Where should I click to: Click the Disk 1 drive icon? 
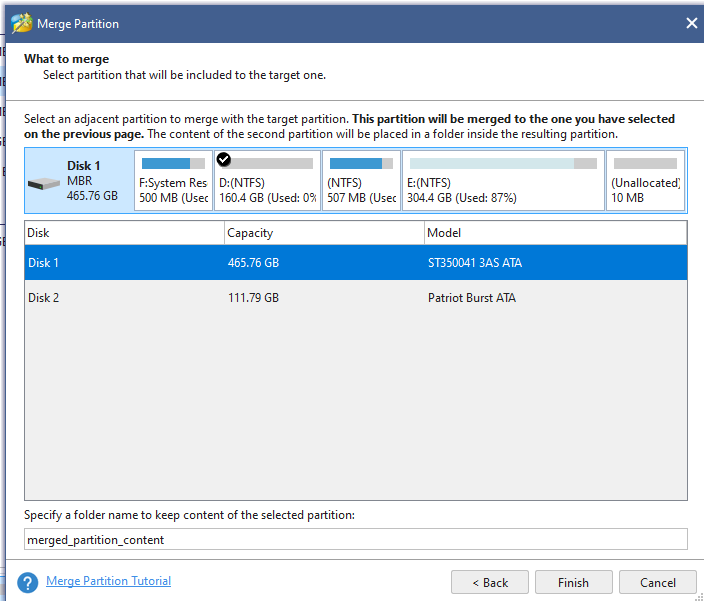point(44,185)
